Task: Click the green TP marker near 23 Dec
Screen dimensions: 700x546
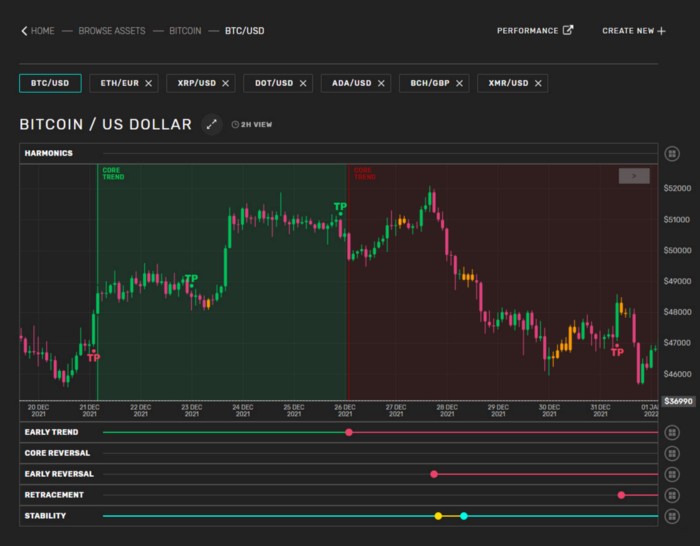Action: [191, 279]
